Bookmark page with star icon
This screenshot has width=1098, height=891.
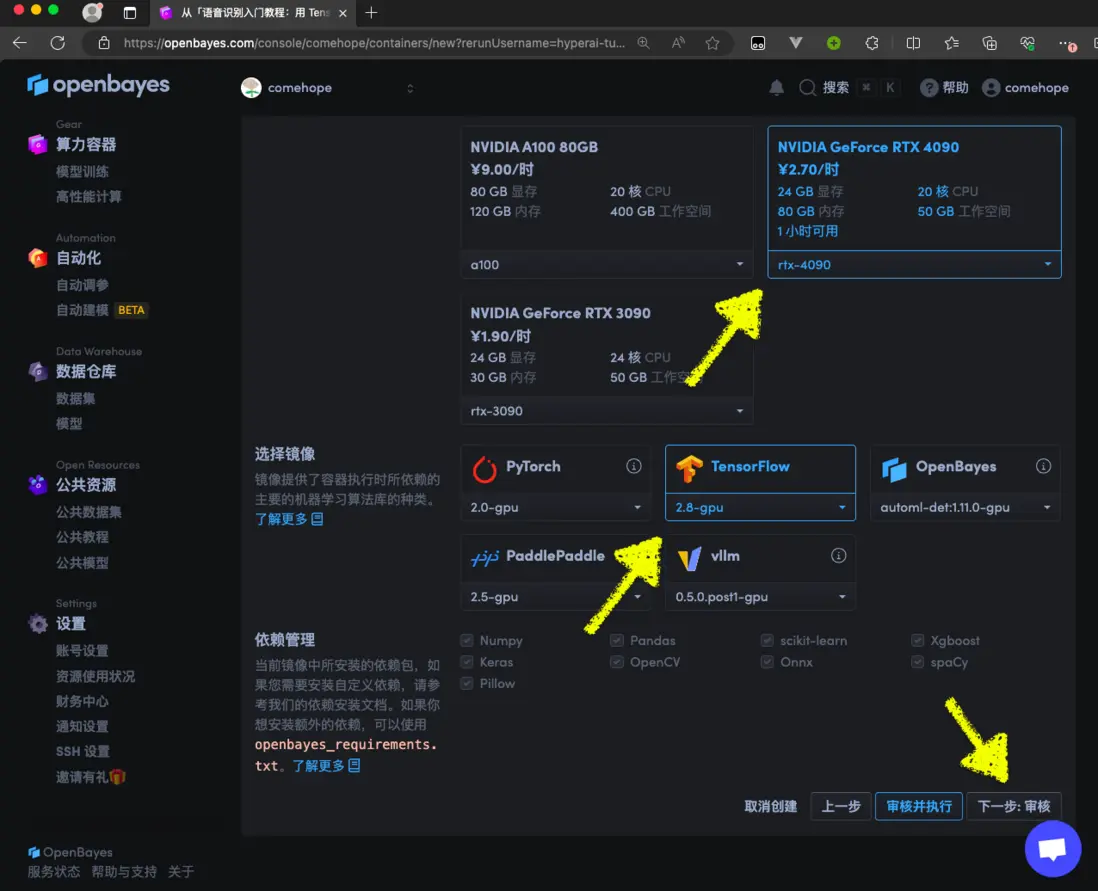(712, 43)
